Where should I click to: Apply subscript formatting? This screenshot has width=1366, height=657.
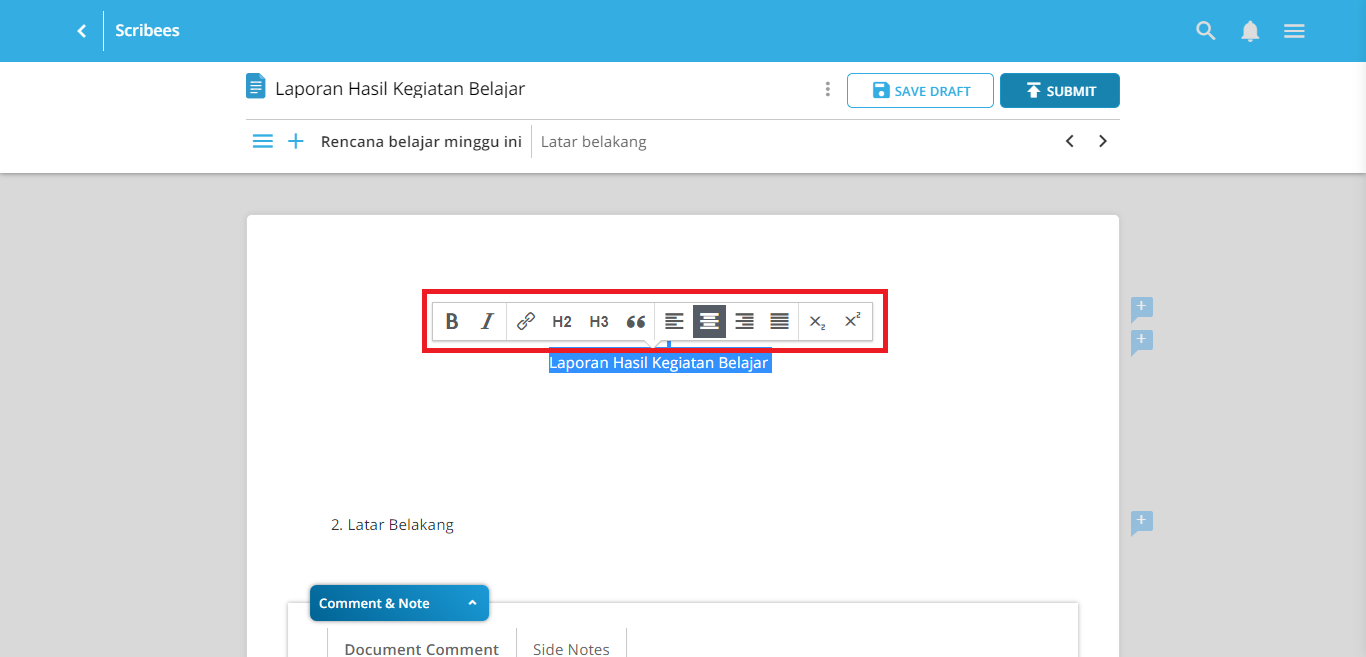[816, 321]
